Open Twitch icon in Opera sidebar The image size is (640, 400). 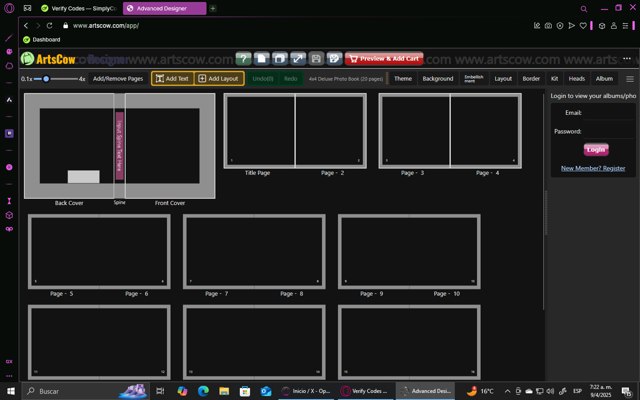[9, 133]
